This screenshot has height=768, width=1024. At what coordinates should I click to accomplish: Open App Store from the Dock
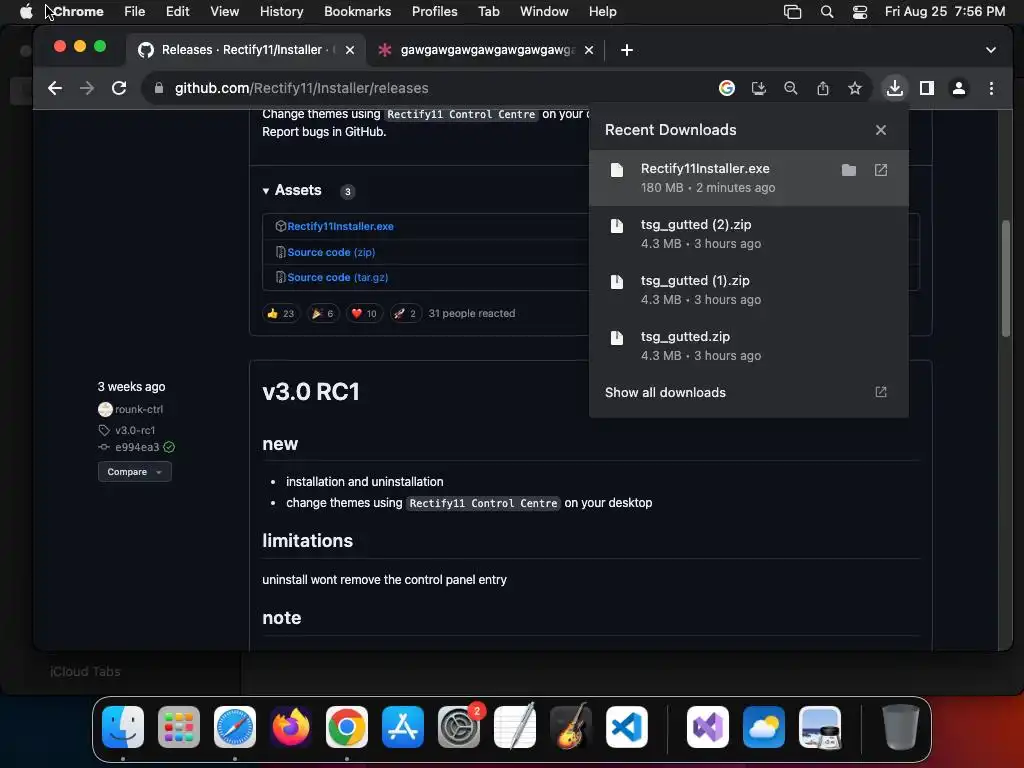(403, 727)
